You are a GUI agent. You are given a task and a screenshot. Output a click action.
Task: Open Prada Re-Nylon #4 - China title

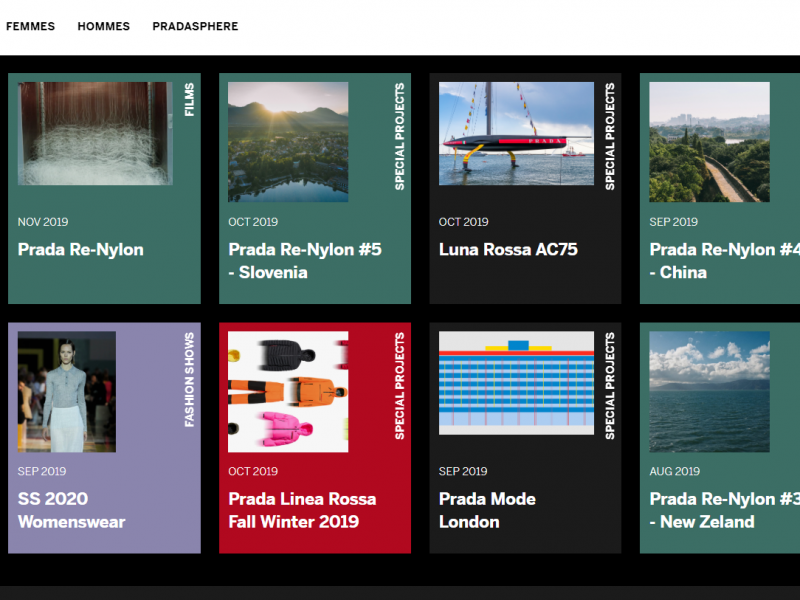tap(724, 261)
